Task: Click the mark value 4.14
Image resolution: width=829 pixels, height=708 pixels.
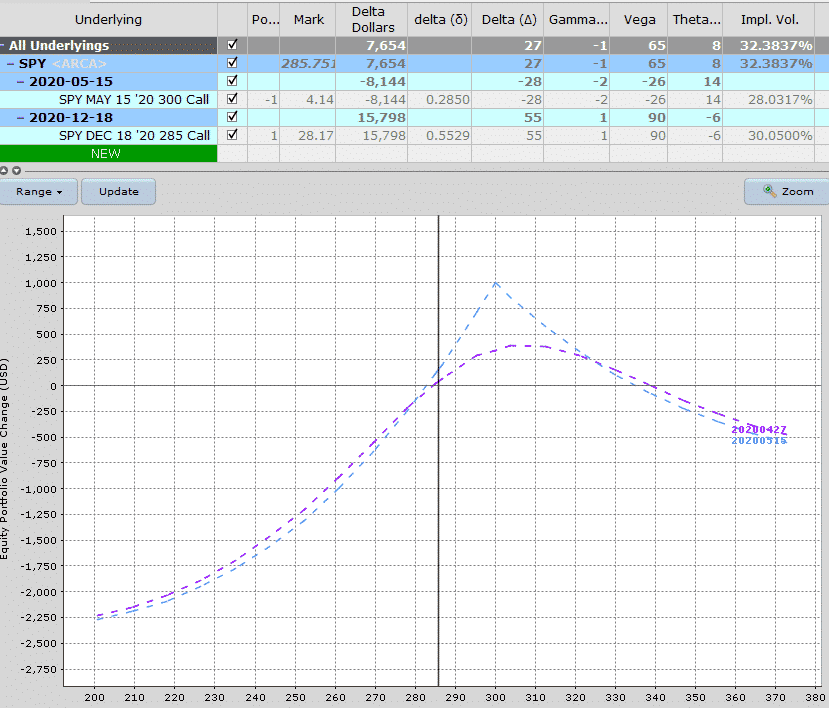Action: 320,99
